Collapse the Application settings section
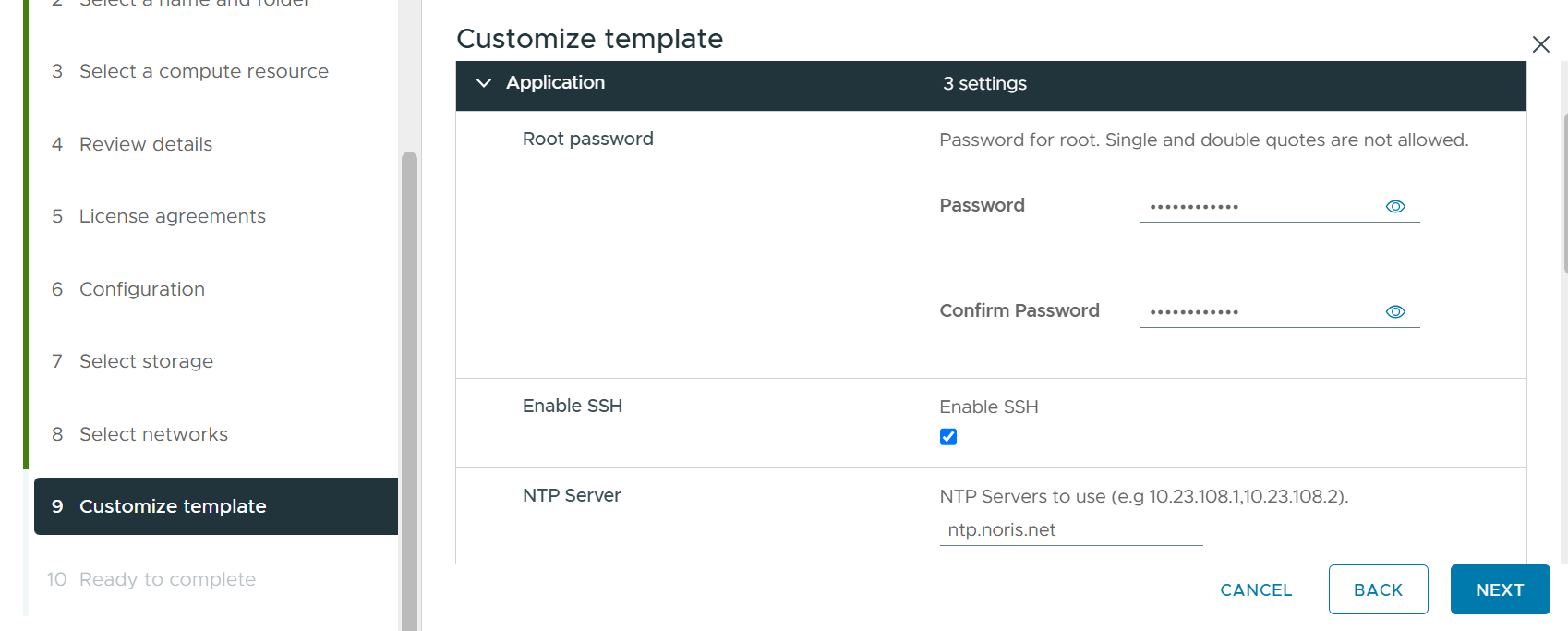The image size is (1568, 631). click(484, 83)
